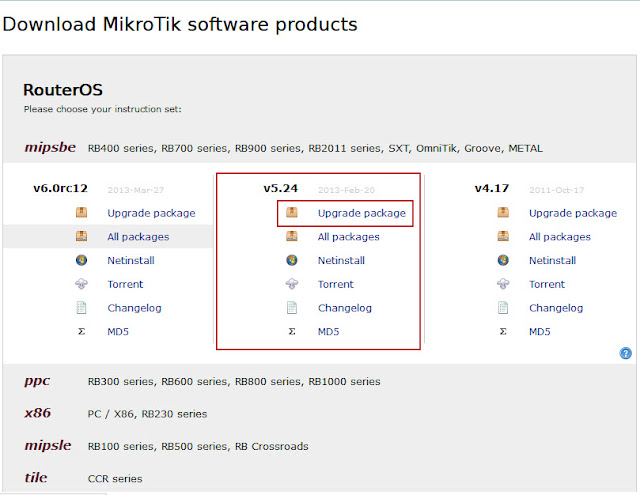Screen dimensions: 640x495
Task: Click the v6.0rc12 MD5 sigma icon
Action: (81, 331)
